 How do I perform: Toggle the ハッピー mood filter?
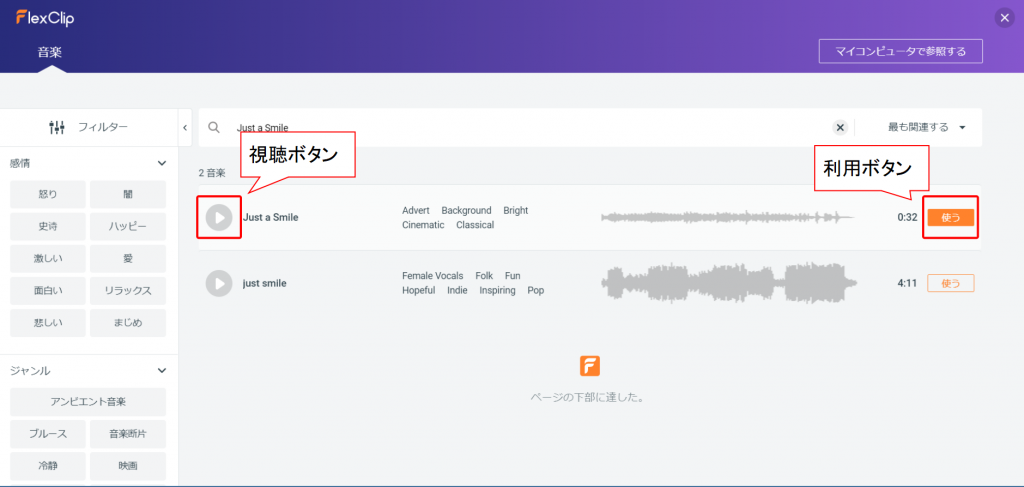(128, 227)
